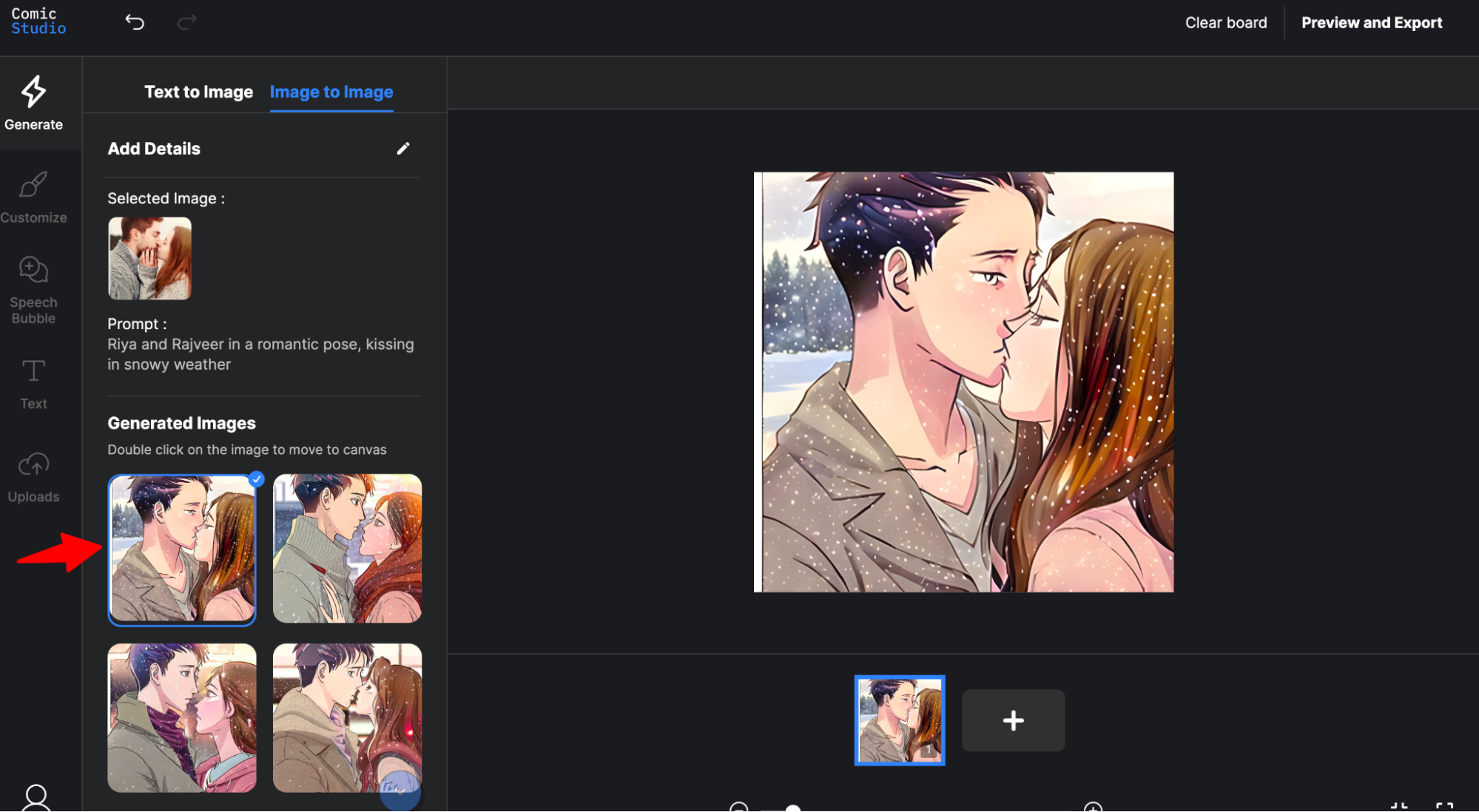The height and width of the screenshot is (812, 1479).
Task: Select the first generated kissing image
Action: 182,549
